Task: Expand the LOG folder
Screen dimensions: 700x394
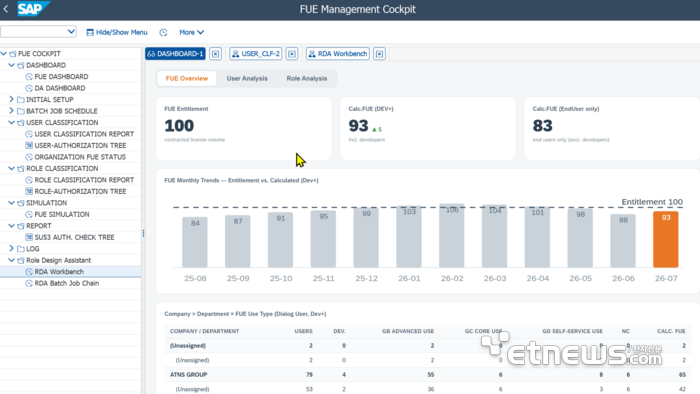Action: [12, 249]
